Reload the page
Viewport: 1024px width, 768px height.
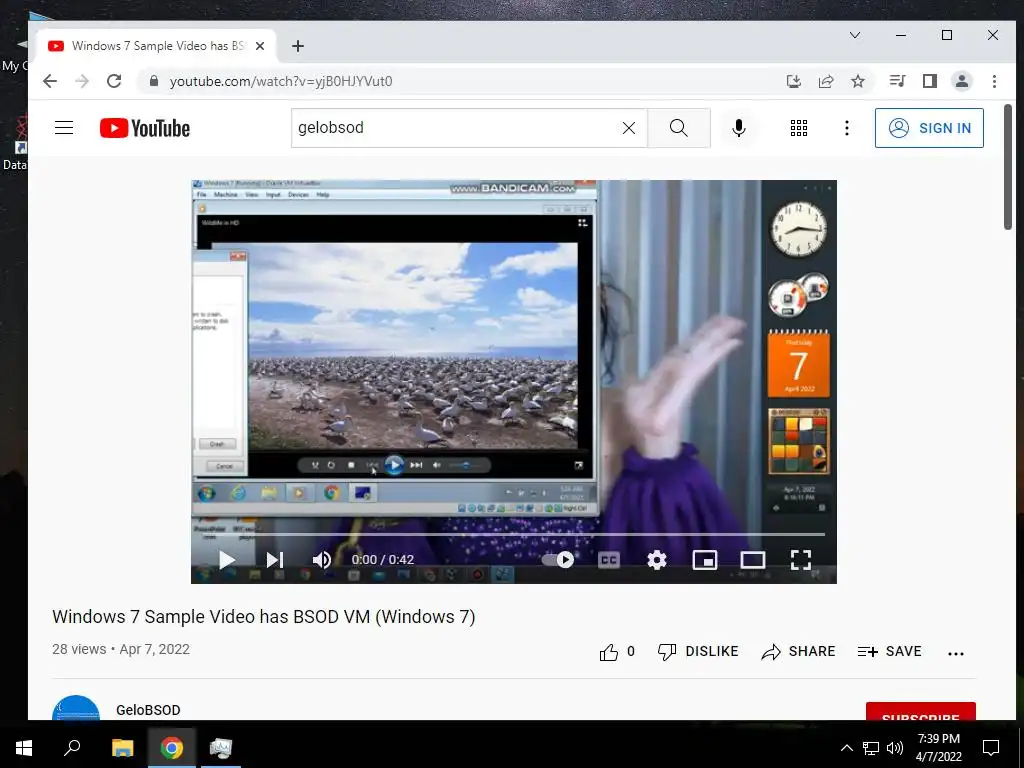point(114,81)
